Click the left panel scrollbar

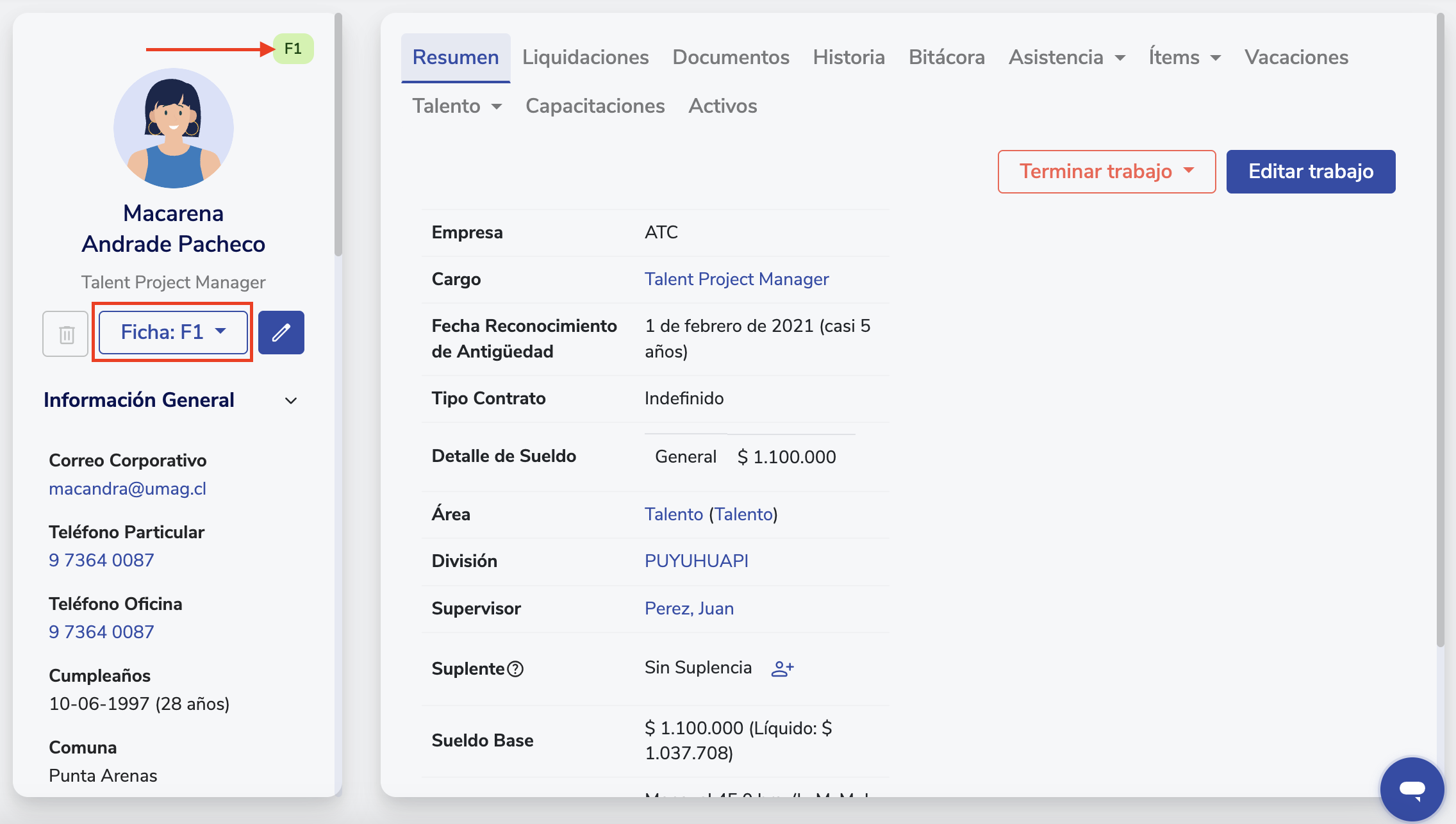tap(338, 135)
